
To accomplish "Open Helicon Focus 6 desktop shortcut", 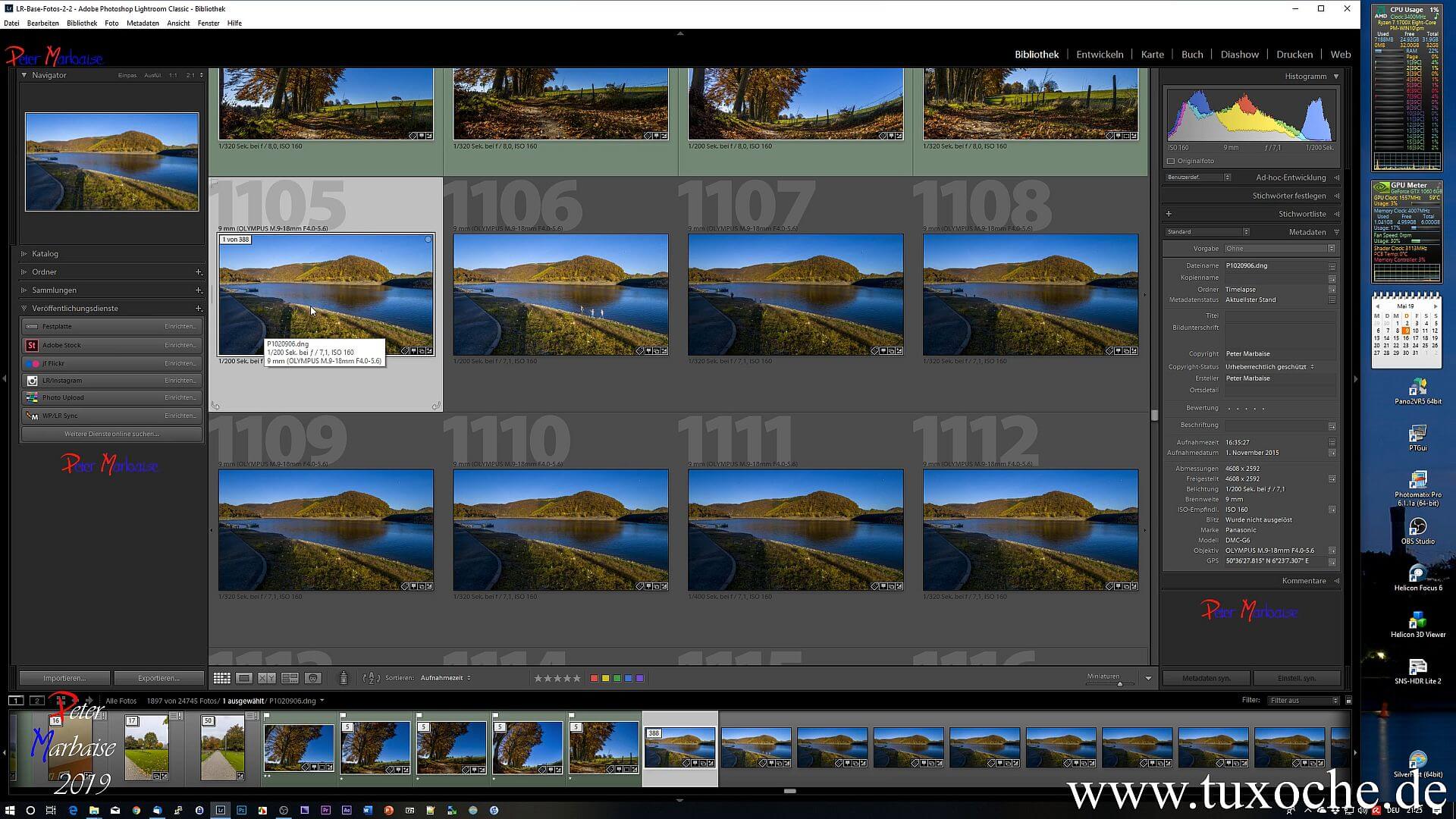I will coord(1417,577).
